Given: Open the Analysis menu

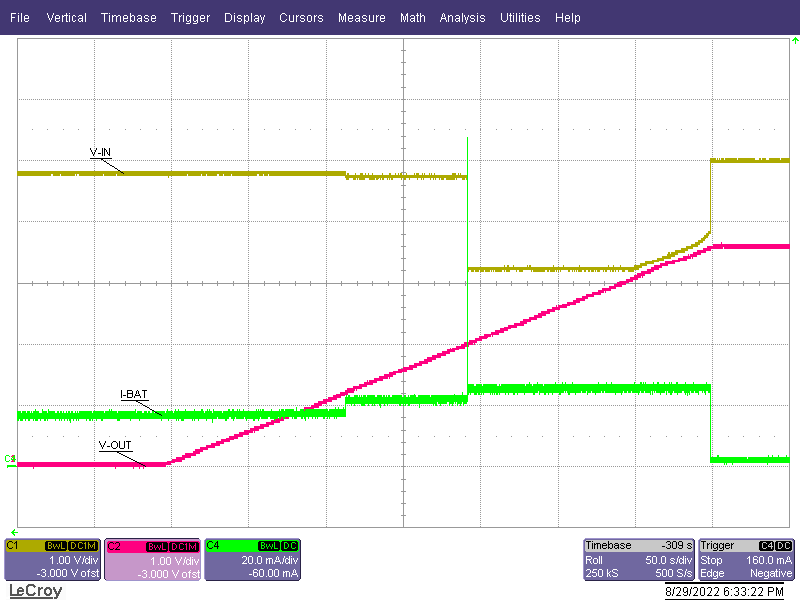Looking at the screenshot, I should (x=462, y=18).
